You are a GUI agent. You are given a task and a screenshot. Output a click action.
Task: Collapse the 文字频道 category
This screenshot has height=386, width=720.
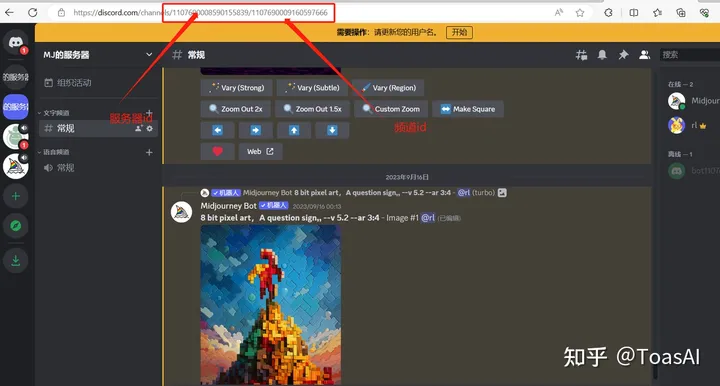[53, 113]
